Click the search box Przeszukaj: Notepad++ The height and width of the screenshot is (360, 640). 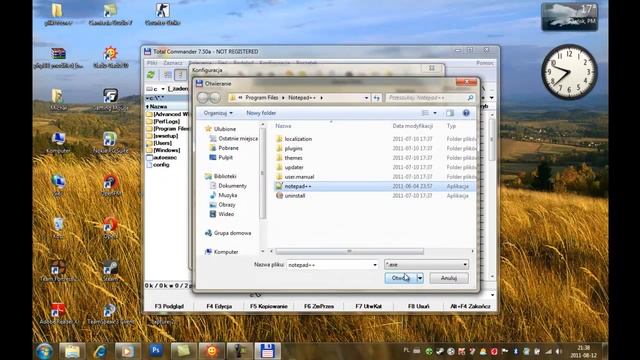coord(430,98)
